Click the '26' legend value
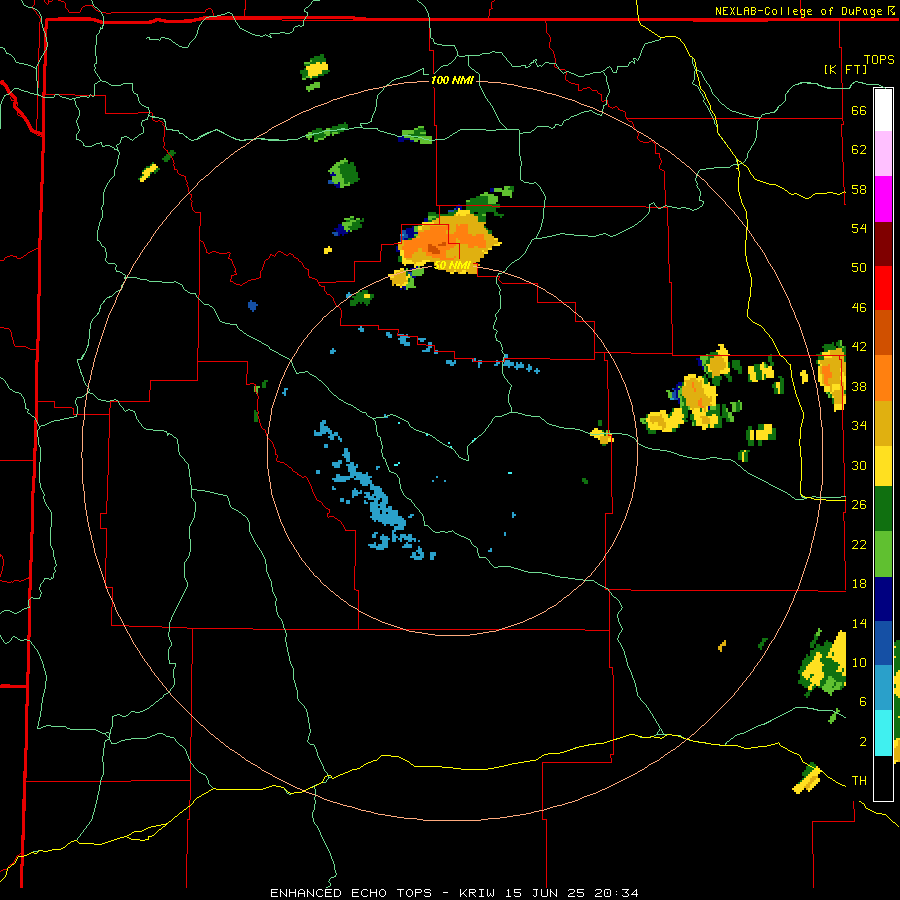The height and width of the screenshot is (900, 900). pyautogui.click(x=859, y=505)
